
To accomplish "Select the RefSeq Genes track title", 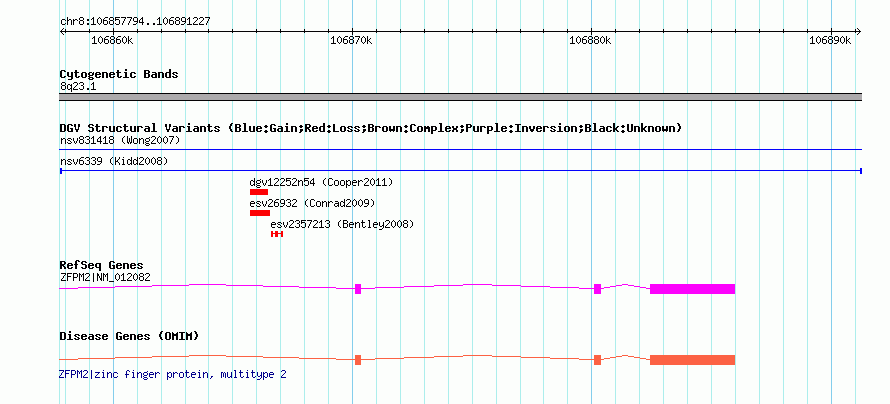I will tap(102, 265).
